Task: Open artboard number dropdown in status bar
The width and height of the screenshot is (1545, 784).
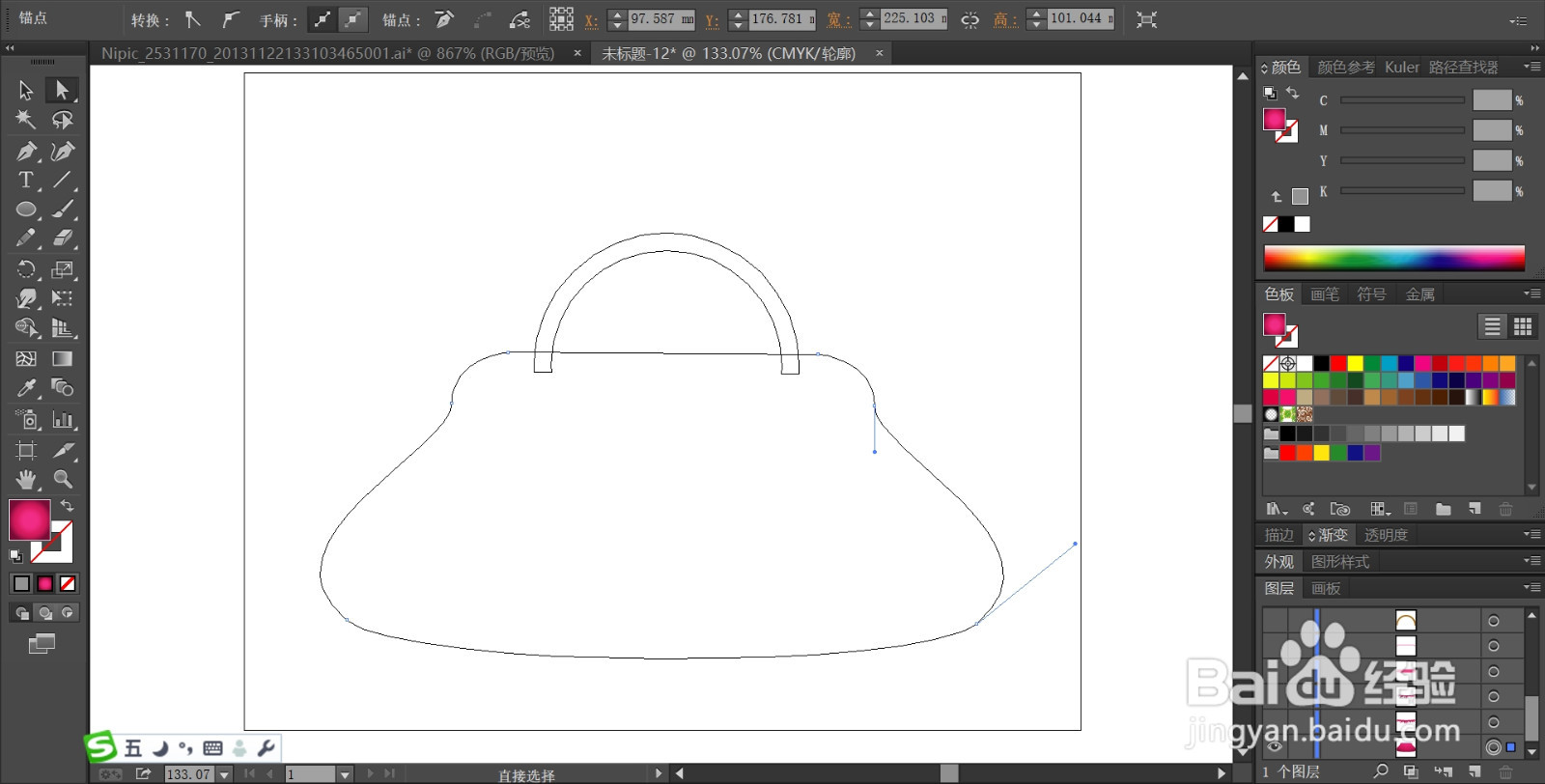Action: point(344,774)
